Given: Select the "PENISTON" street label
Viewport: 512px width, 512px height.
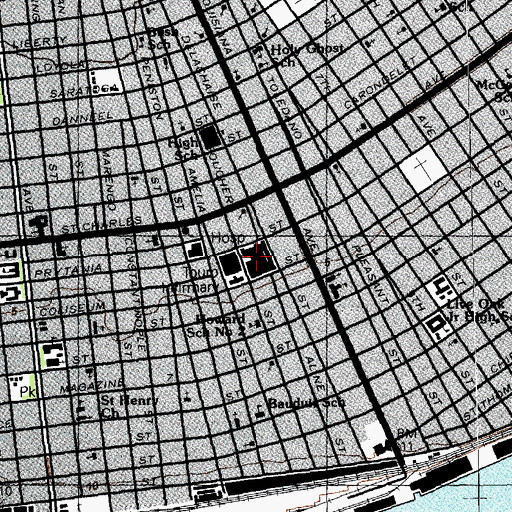Looking at the screenshot, I should (x=152, y=89).
